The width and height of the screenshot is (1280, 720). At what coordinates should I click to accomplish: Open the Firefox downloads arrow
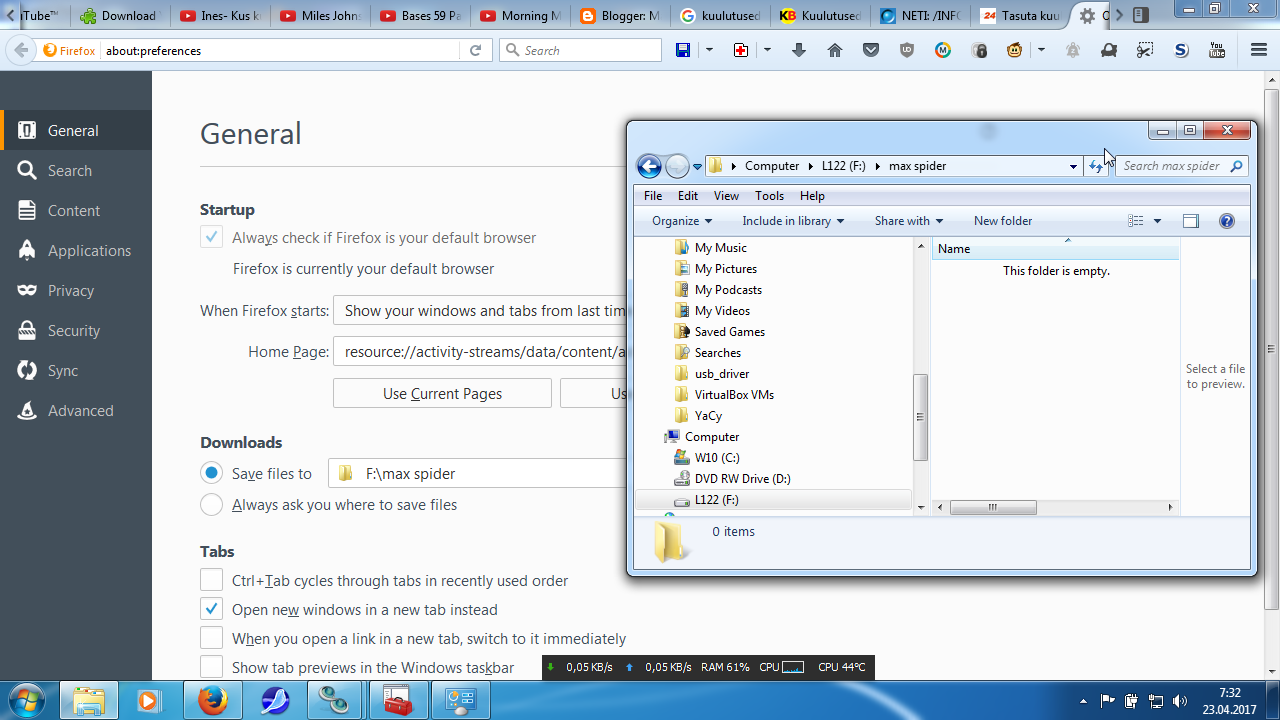(799, 50)
